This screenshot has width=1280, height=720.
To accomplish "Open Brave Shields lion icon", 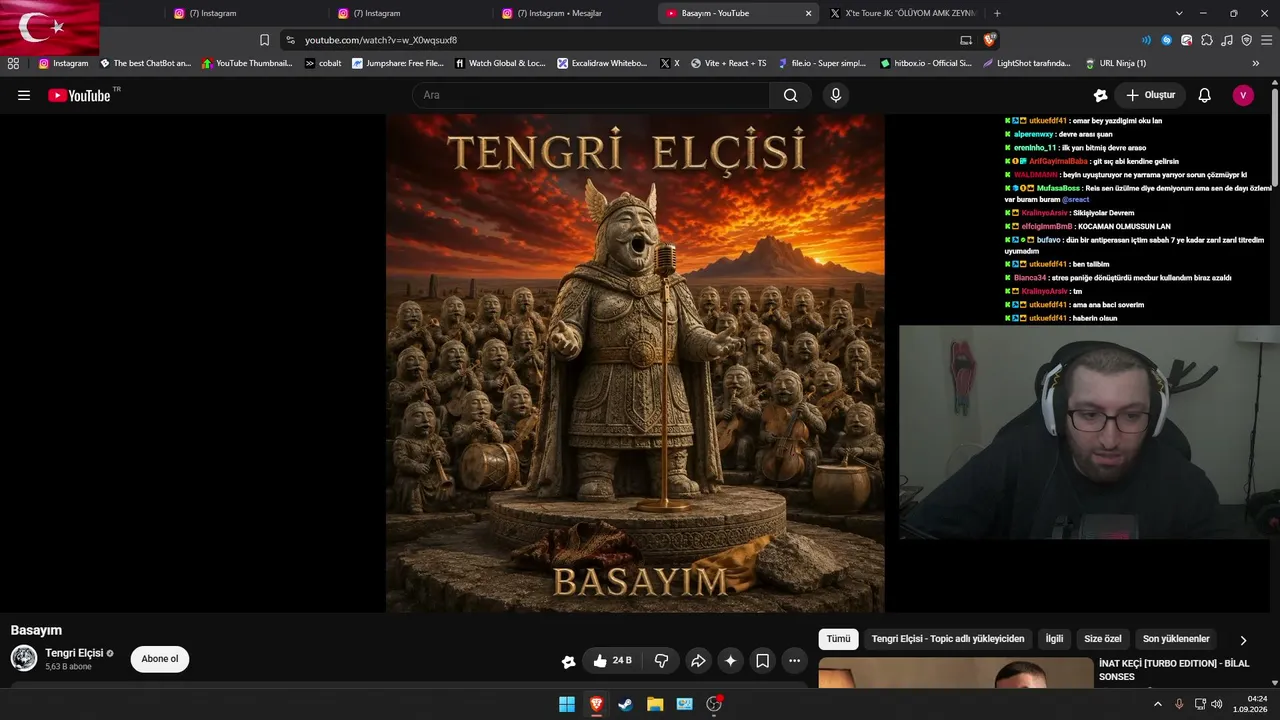I will 990,40.
